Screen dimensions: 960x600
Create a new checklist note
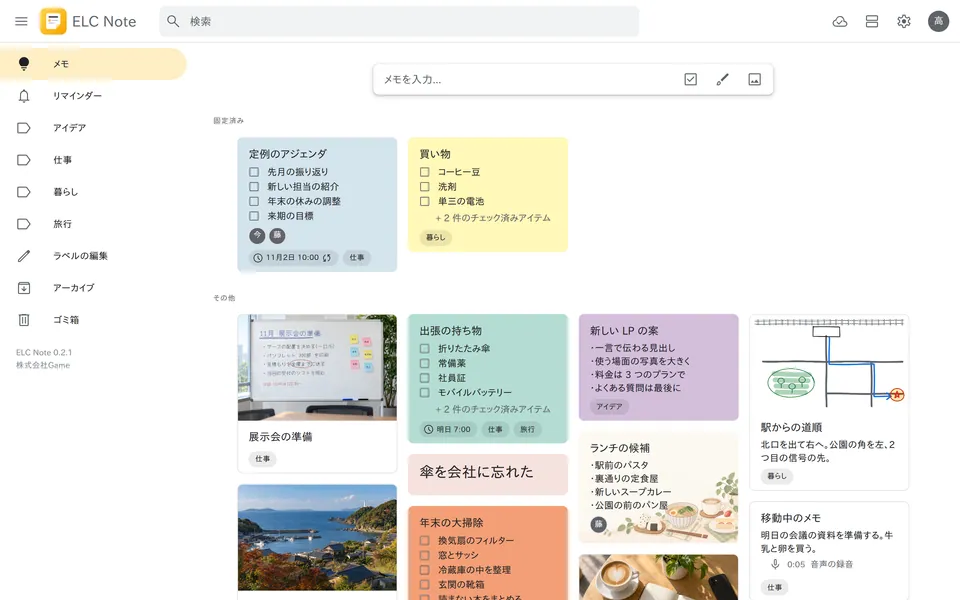point(691,80)
